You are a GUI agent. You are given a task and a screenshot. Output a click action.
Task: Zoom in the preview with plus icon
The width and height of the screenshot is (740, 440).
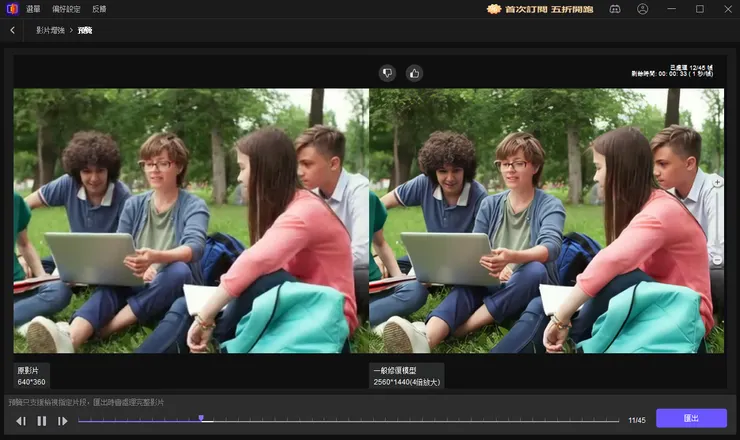pyautogui.click(x=717, y=182)
